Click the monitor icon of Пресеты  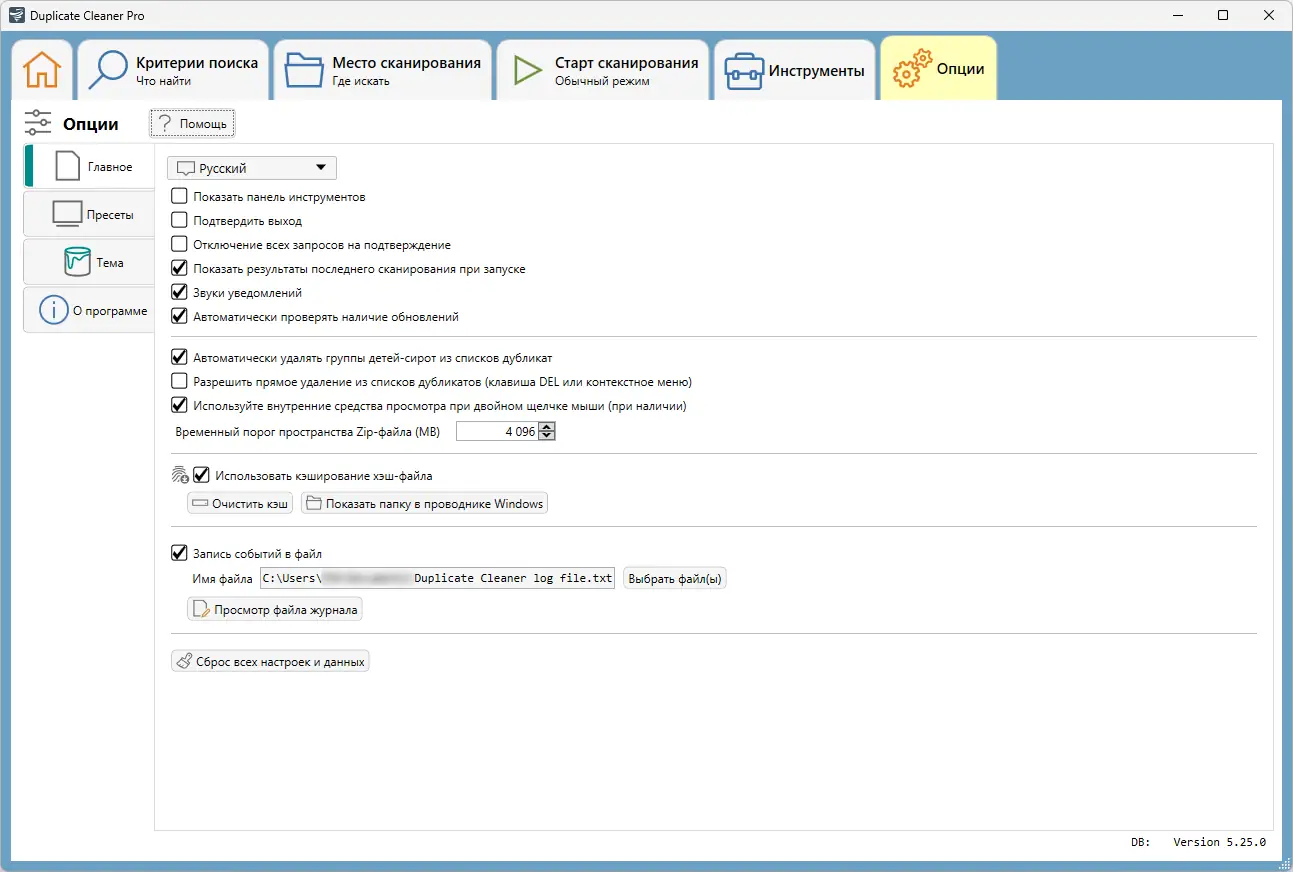(67, 214)
